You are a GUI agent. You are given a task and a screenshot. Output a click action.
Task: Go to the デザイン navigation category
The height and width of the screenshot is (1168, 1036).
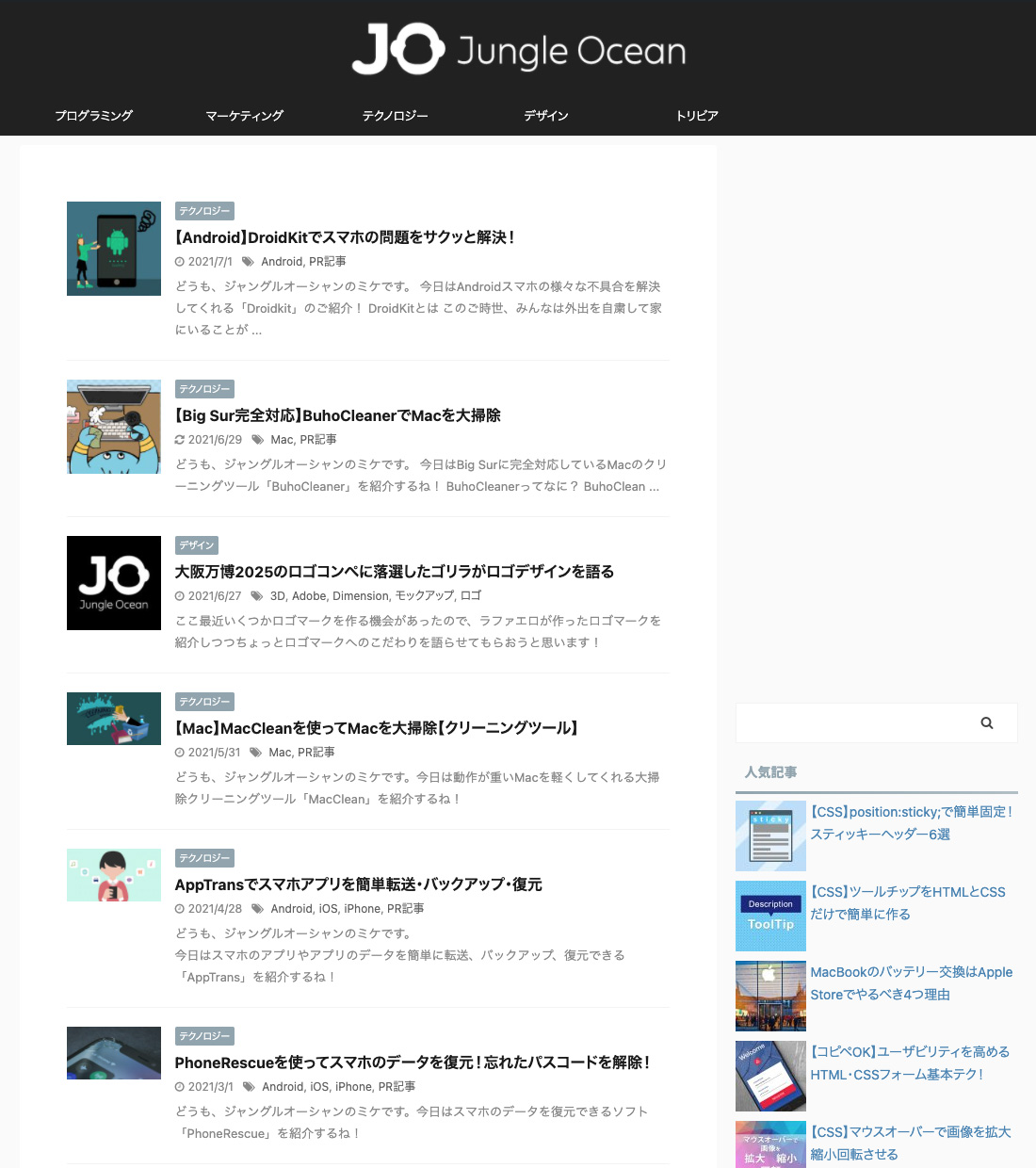tap(545, 116)
